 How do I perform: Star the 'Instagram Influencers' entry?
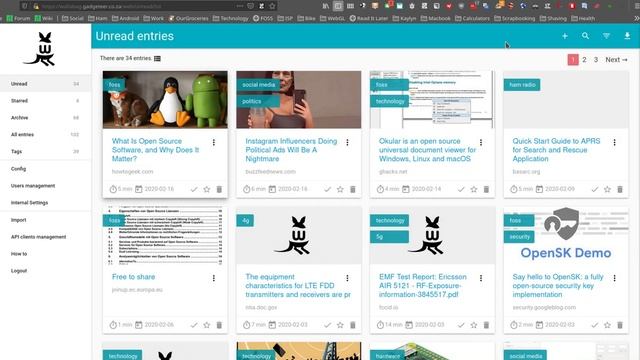pos(340,189)
